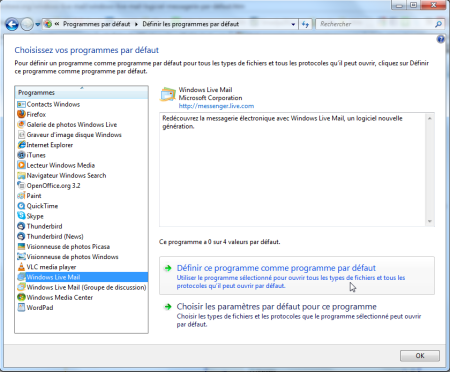Click the Navigateur Windows Search icon

[x=21, y=175]
